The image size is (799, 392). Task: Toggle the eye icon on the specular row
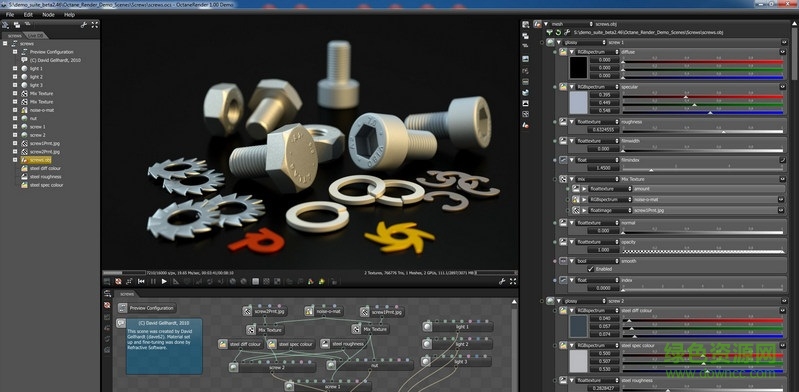[783, 87]
